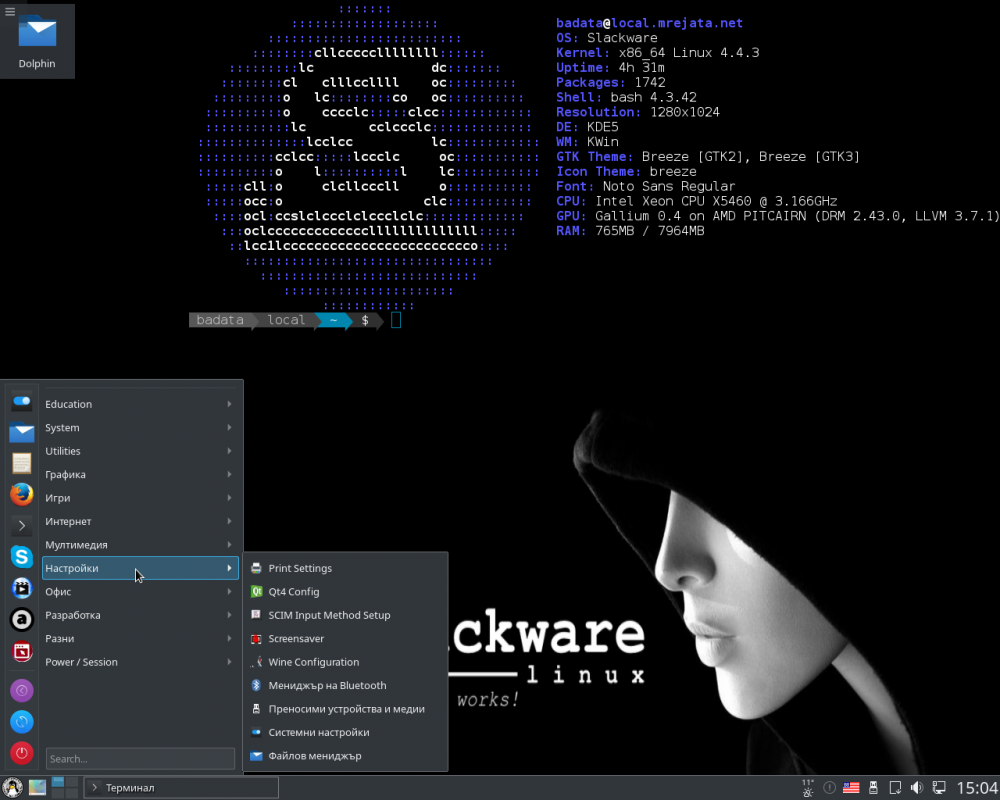Open the penguin application launcher in taskbar
1000x800 pixels.
coord(11,788)
